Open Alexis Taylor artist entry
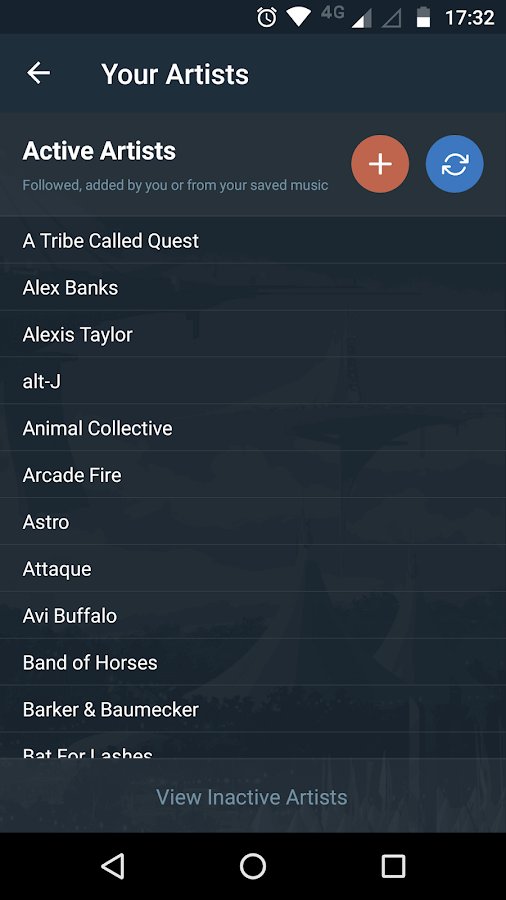This screenshot has height=900, width=506. coord(253,334)
